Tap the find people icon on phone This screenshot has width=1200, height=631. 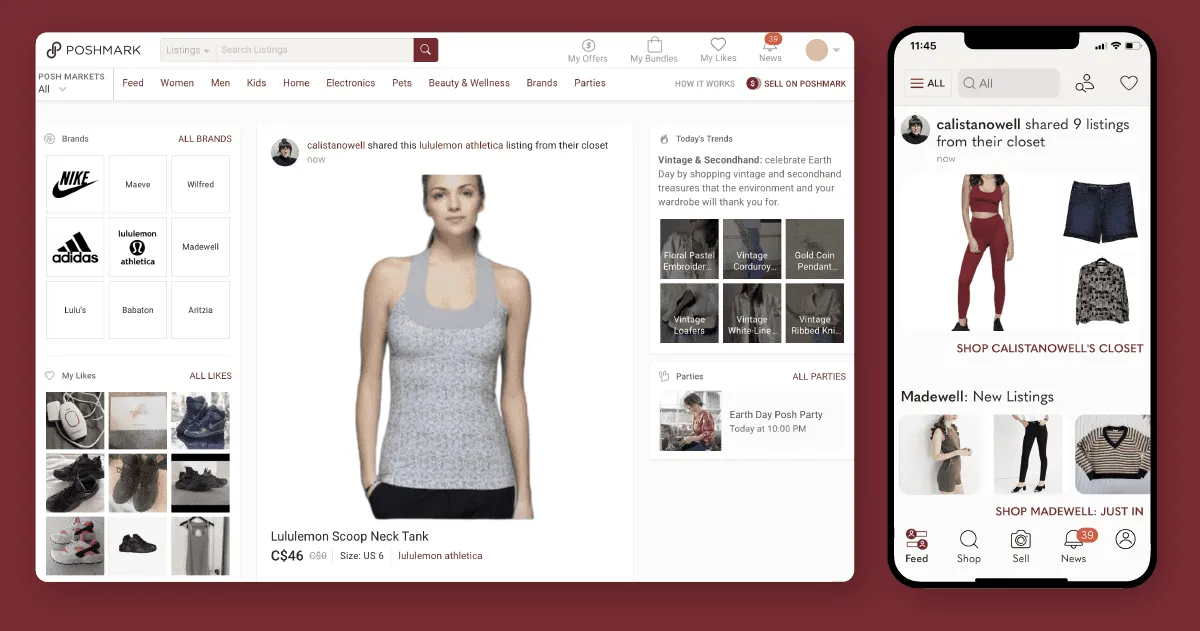click(1085, 84)
